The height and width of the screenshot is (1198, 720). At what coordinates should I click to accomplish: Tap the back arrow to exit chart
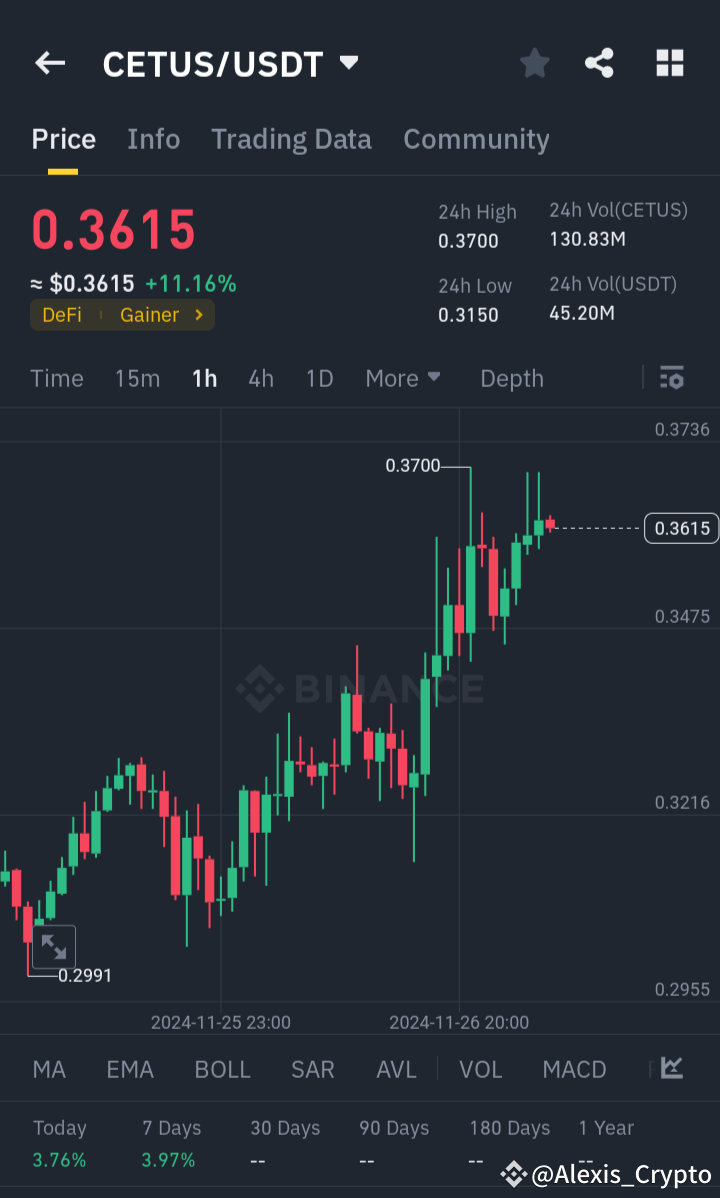point(49,62)
